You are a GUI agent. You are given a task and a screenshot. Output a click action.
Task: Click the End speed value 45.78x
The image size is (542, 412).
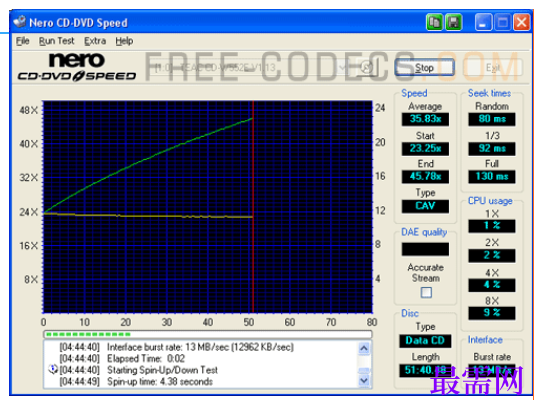tap(425, 177)
